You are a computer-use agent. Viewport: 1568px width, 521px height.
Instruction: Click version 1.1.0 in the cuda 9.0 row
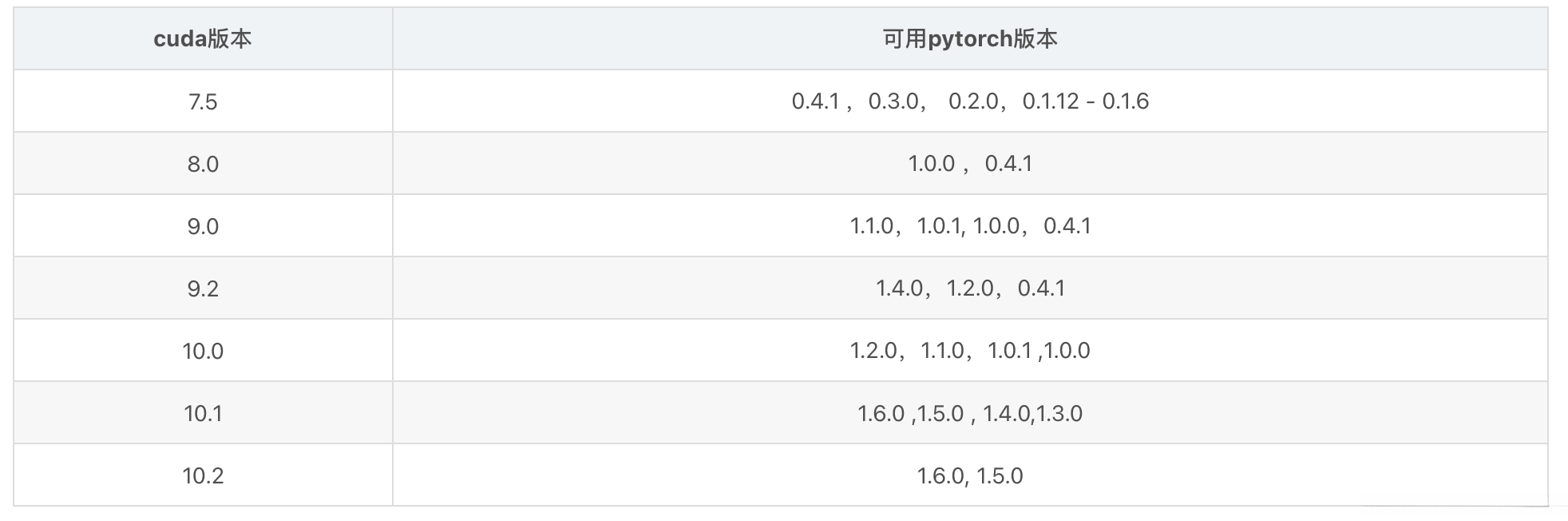tap(872, 226)
